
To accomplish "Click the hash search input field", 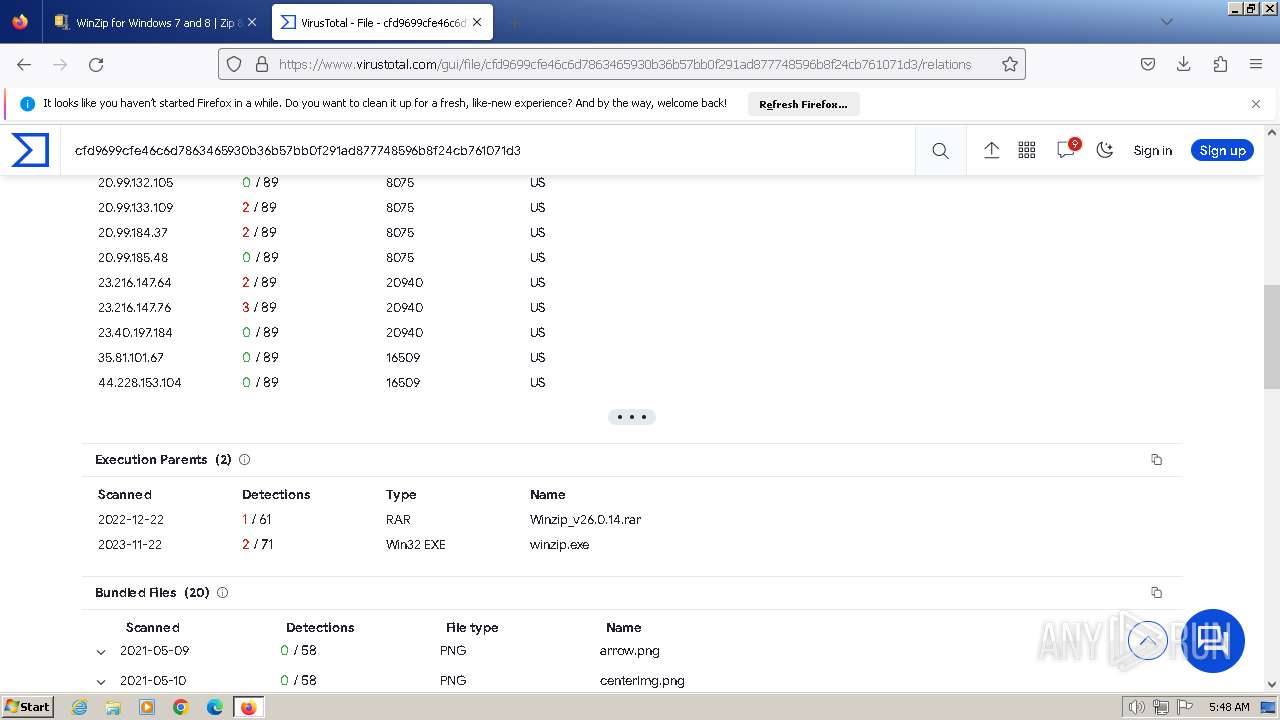I will point(487,150).
